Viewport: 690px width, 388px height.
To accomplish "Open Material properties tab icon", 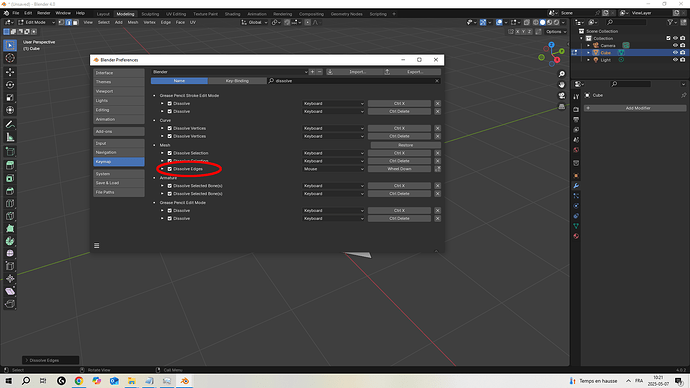I will click(x=576, y=236).
